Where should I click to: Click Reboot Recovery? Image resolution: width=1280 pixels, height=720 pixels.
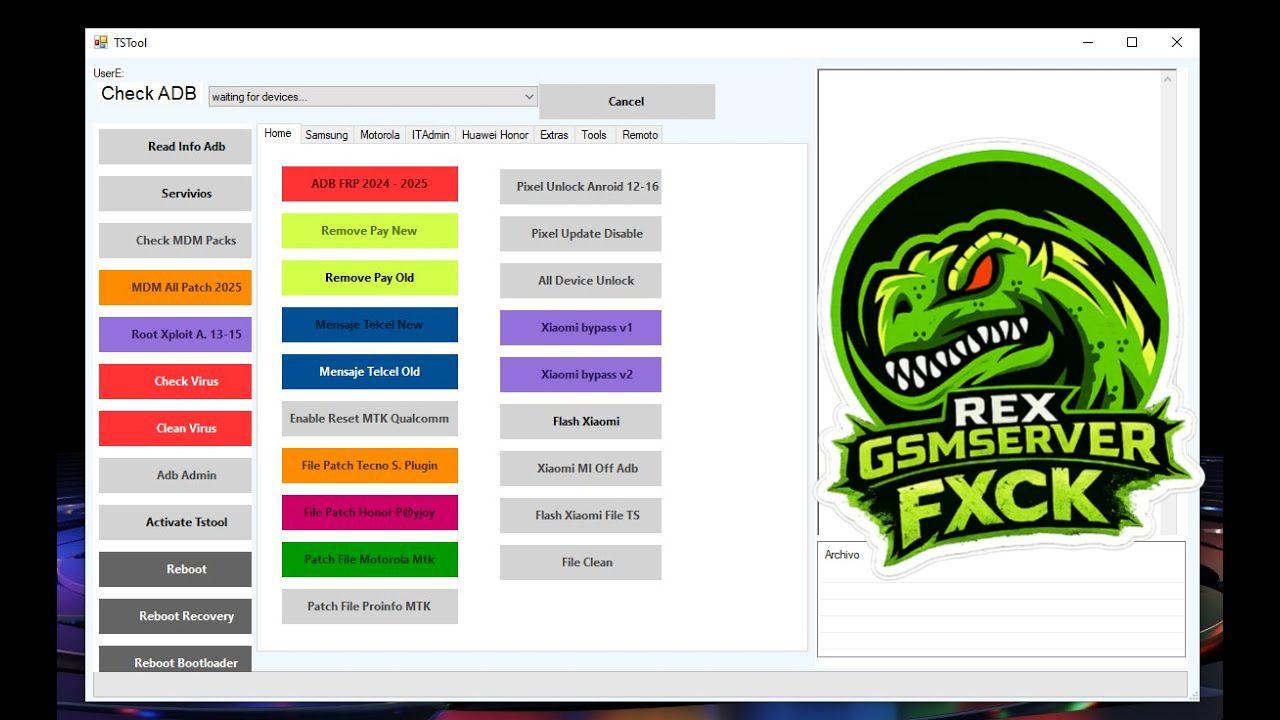point(175,616)
